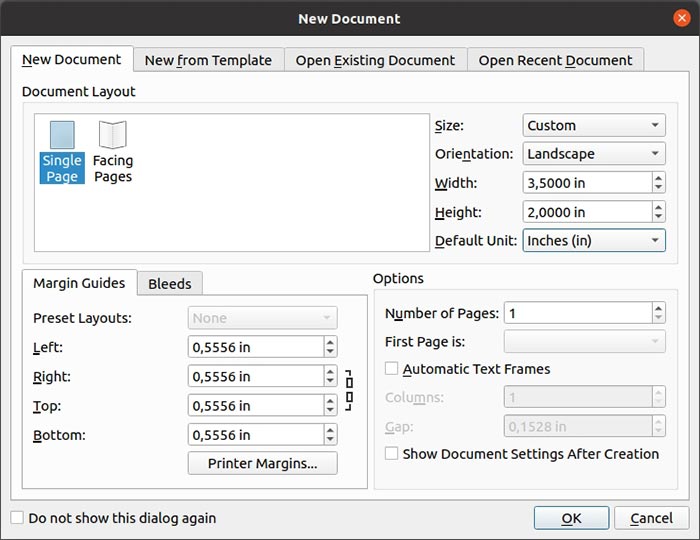Select the Margin Guides tab

click(79, 283)
